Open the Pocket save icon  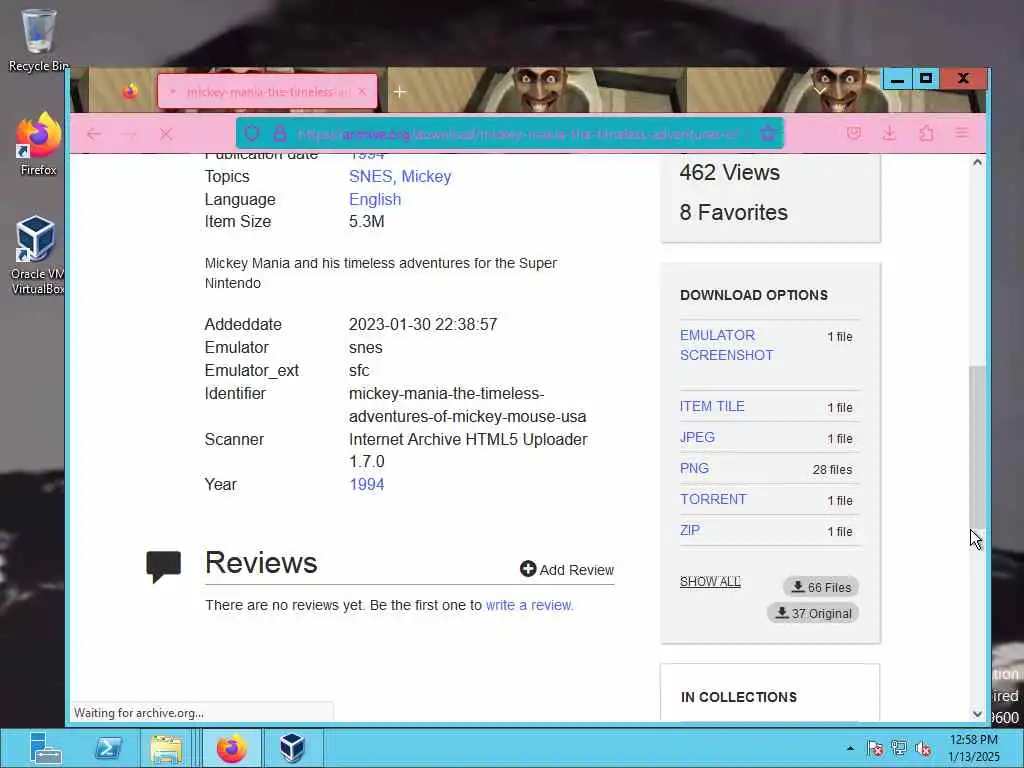pos(854,133)
